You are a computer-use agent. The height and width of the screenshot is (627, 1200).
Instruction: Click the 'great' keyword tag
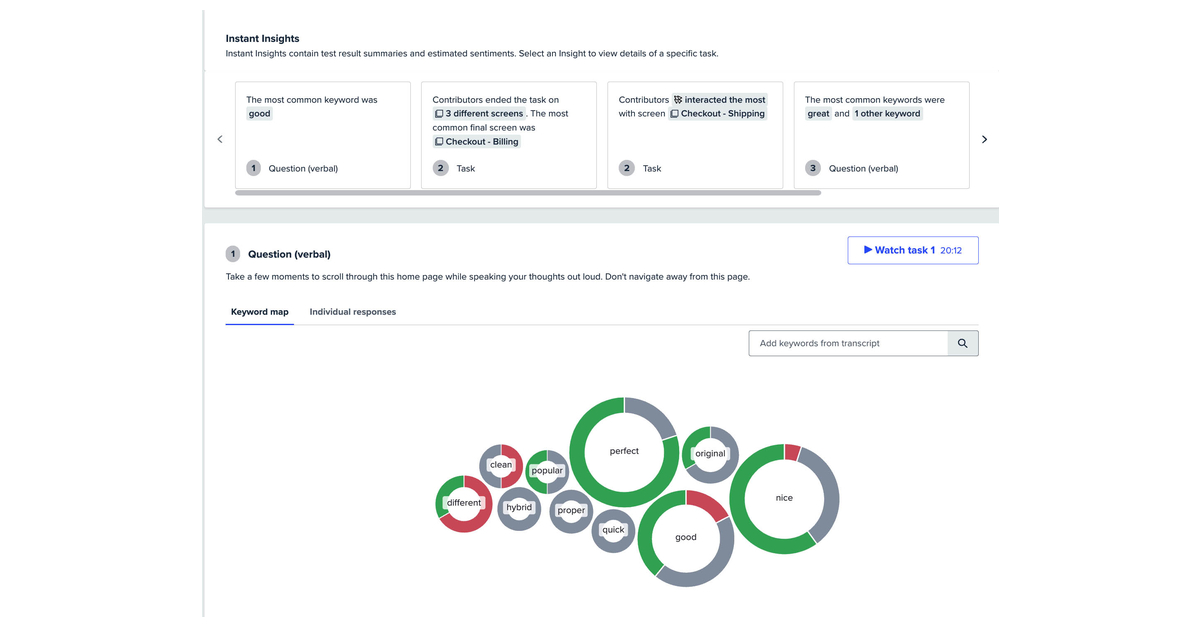pyautogui.click(x=818, y=114)
